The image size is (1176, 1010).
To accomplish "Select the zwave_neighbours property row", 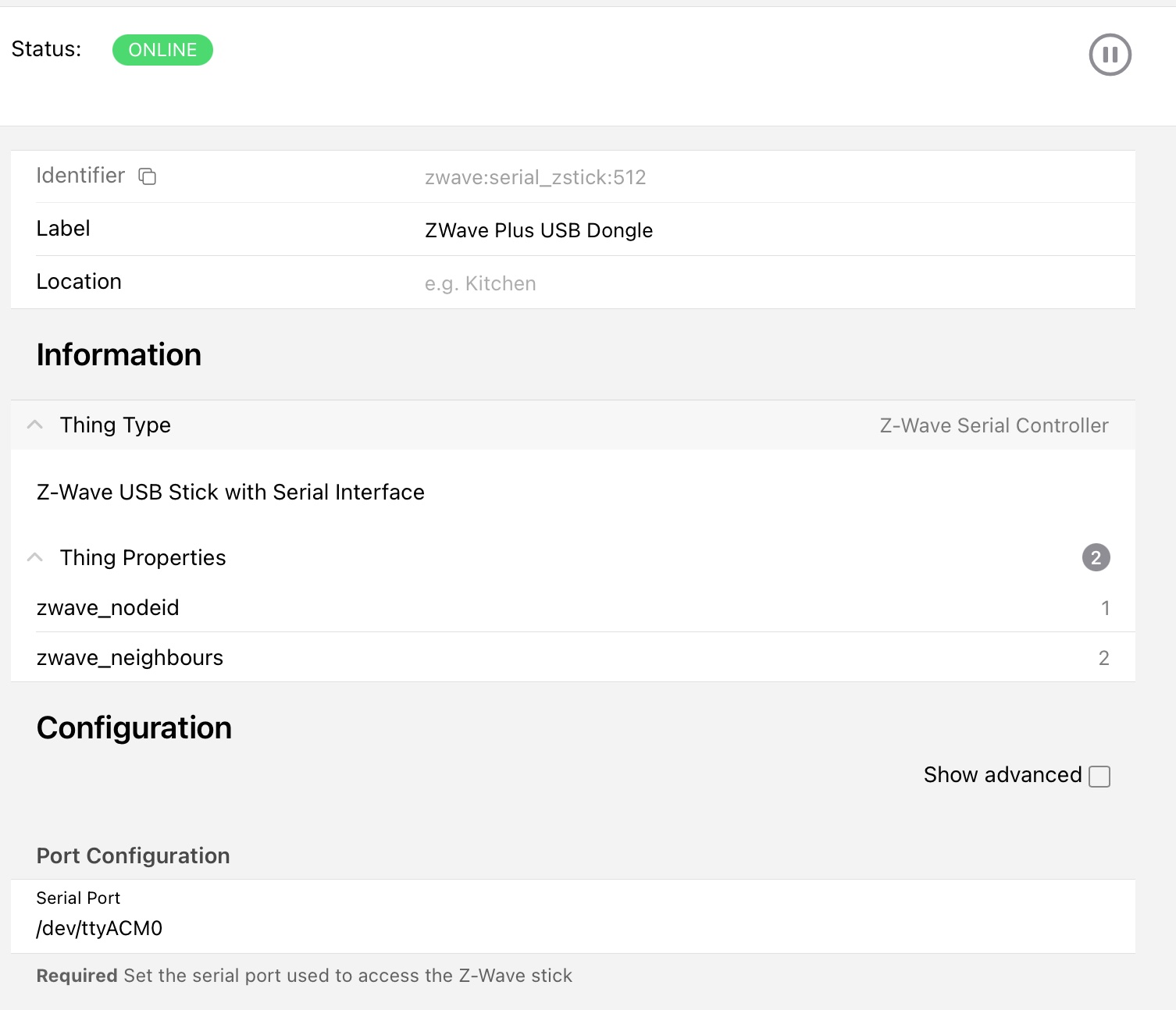I will pos(130,656).
